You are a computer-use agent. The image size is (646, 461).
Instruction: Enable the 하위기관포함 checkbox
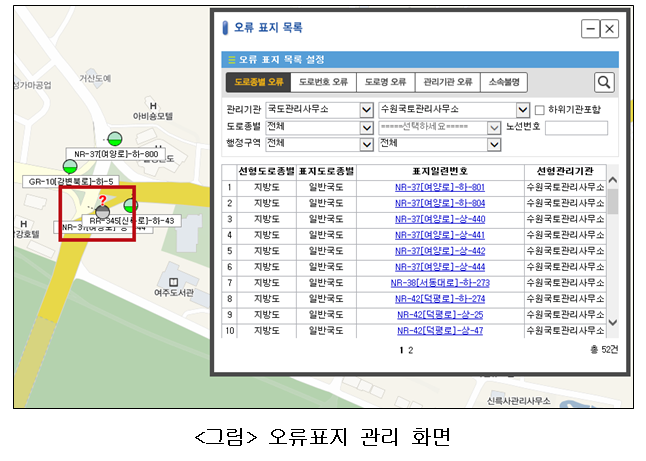[x=540, y=109]
